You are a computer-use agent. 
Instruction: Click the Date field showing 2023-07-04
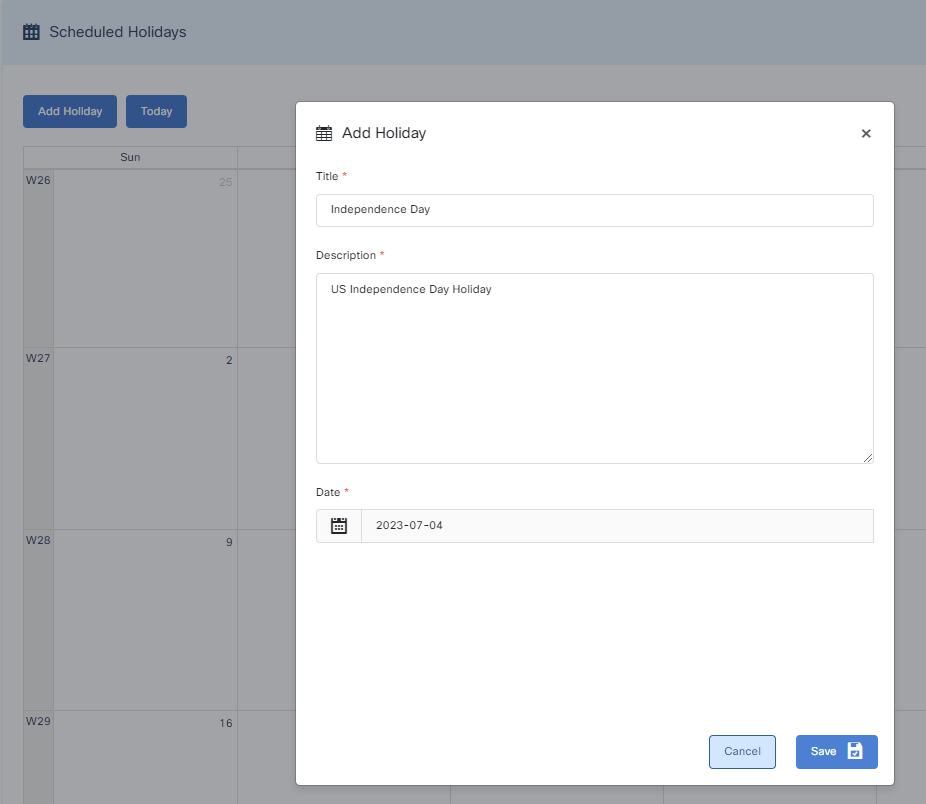click(616, 526)
